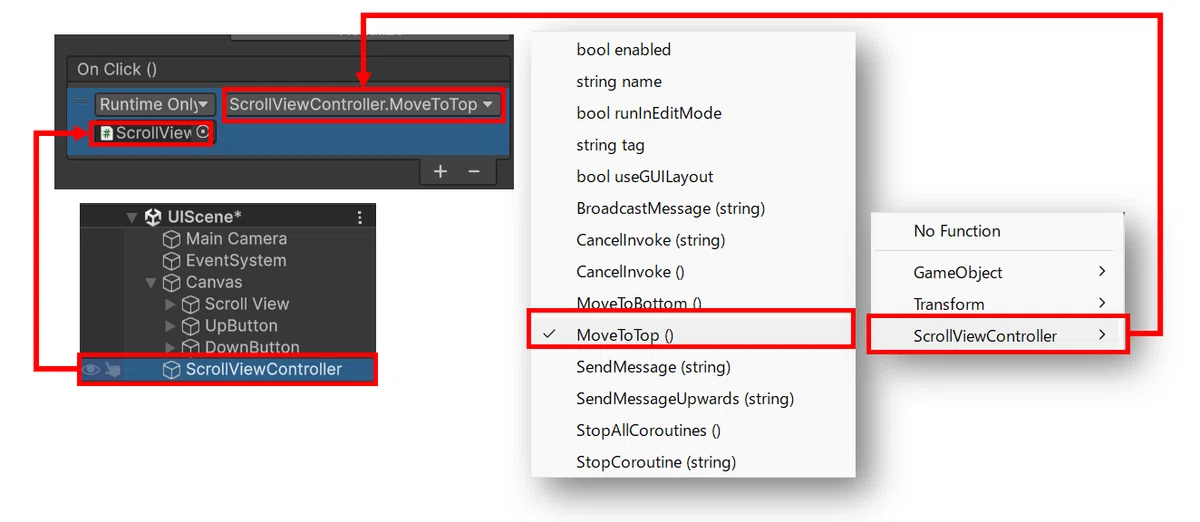
Task: Click the pickability hand icon for ScrollViewController
Action: click(x=112, y=369)
